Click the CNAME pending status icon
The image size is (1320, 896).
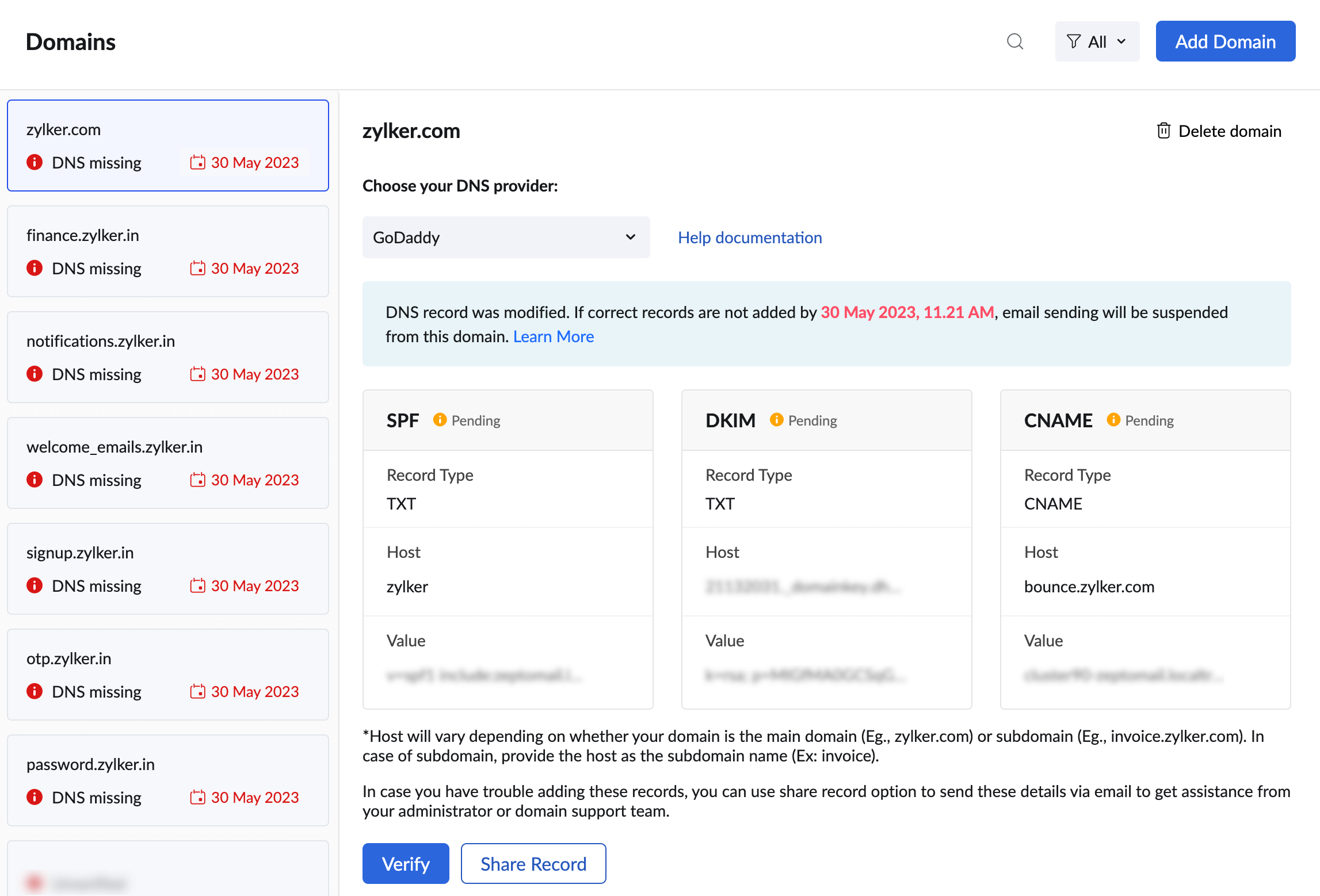pyautogui.click(x=1113, y=420)
